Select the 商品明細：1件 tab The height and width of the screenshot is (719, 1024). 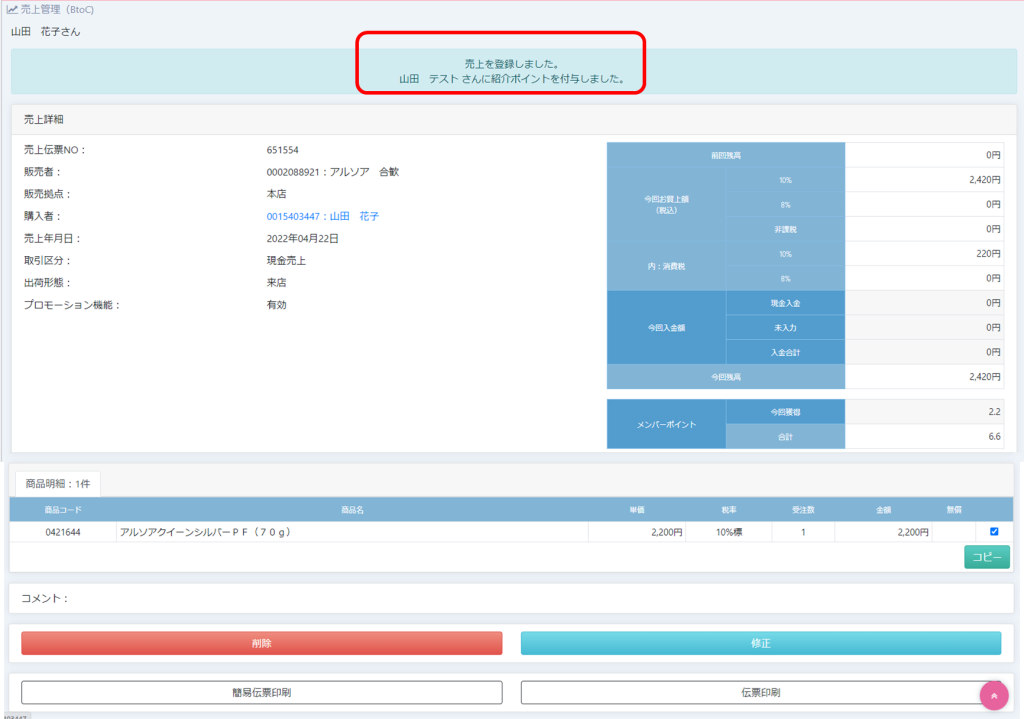pyautogui.click(x=55, y=483)
